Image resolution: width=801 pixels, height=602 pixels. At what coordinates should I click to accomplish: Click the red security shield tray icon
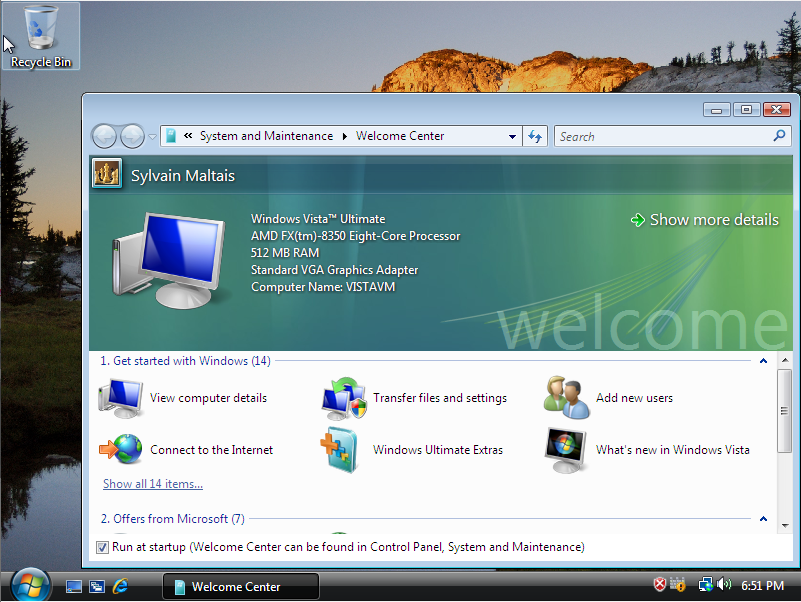[659, 584]
